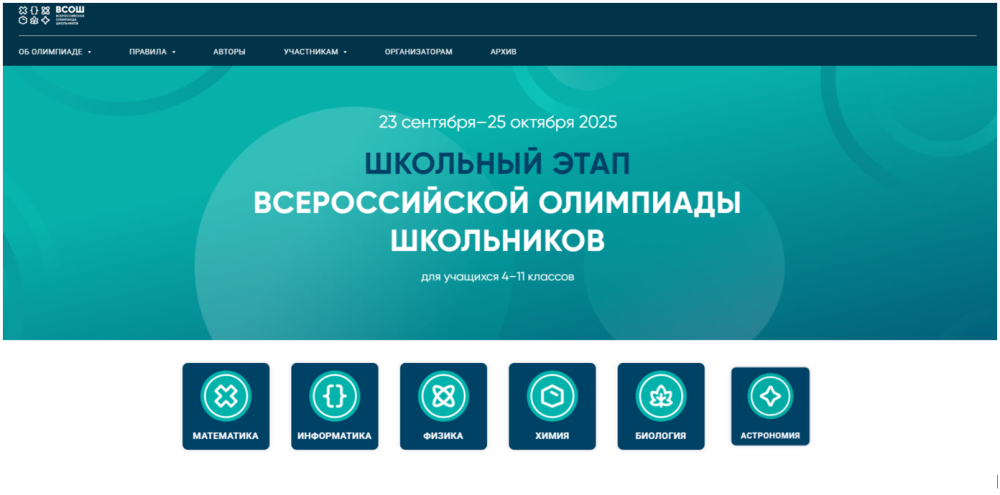Click the 23 сентября–25 октября 2025 date text
The image size is (1000, 495).
pos(497,122)
